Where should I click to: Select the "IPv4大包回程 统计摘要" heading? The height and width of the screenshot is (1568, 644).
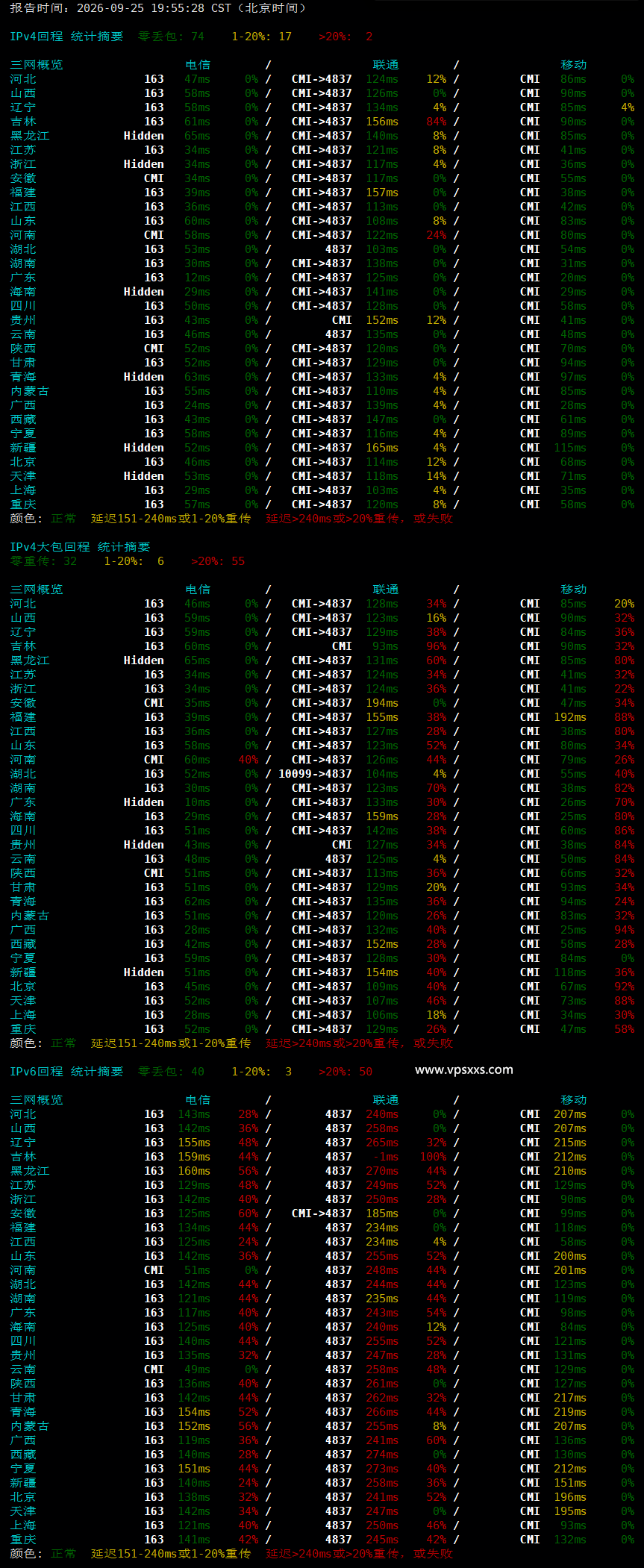click(x=80, y=547)
